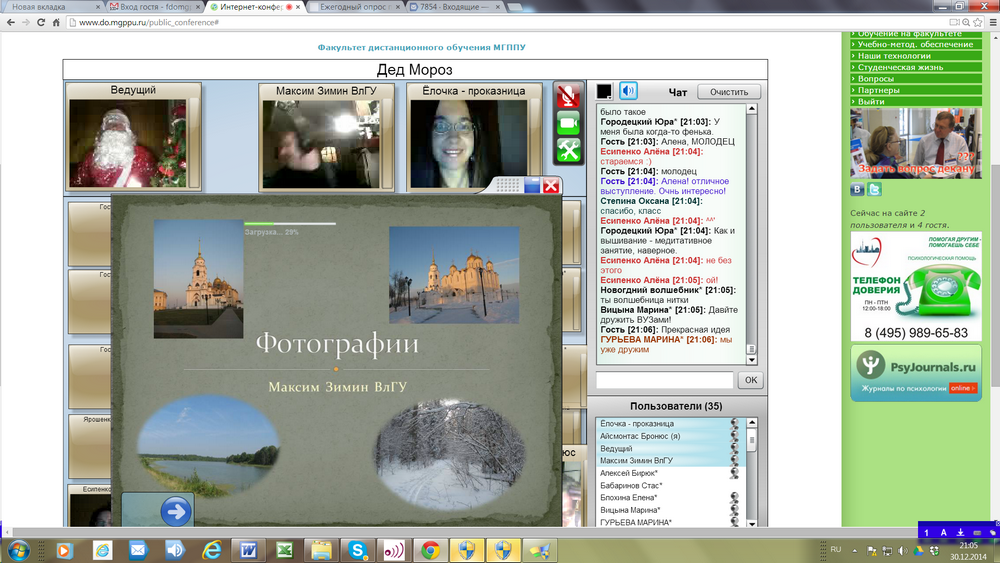Toggle the green video camera button
Screen dimensions: 1000x563
[568, 123]
